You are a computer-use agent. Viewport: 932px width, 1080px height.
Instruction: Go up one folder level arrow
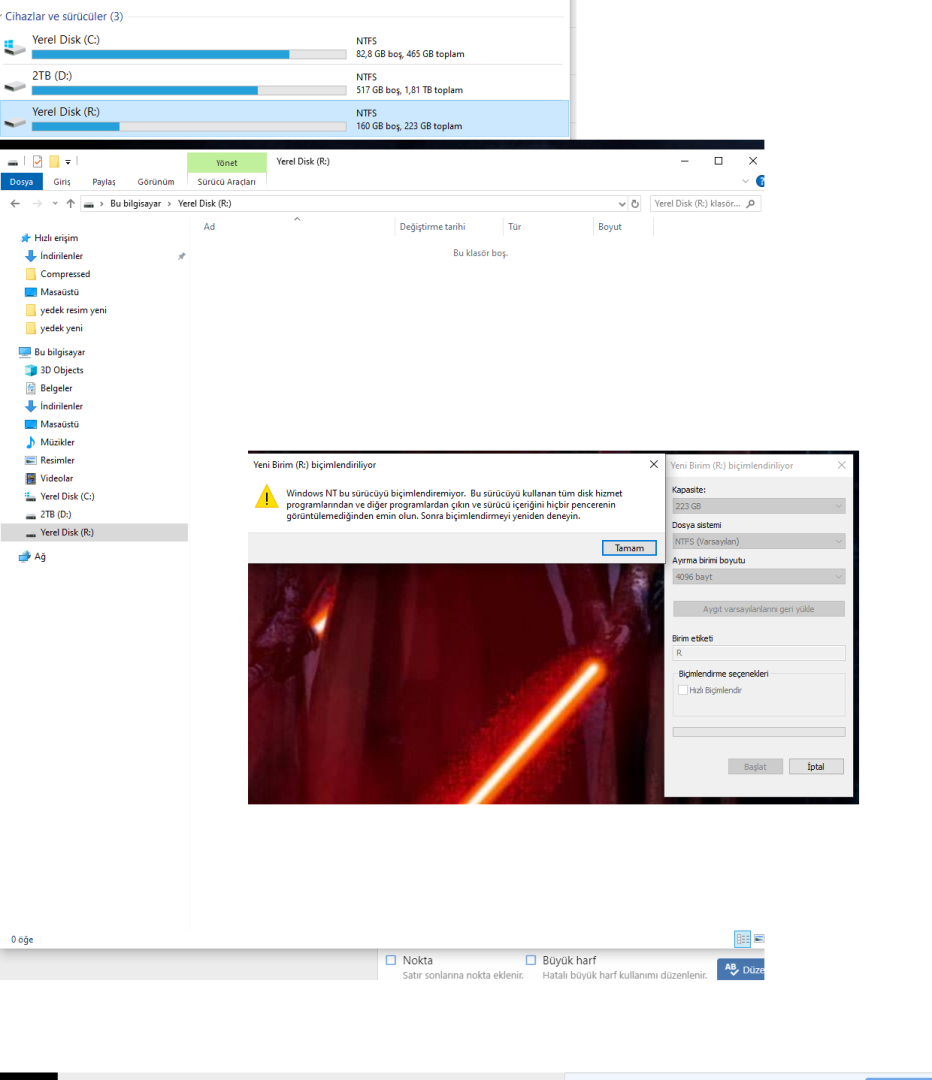pyautogui.click(x=70, y=203)
